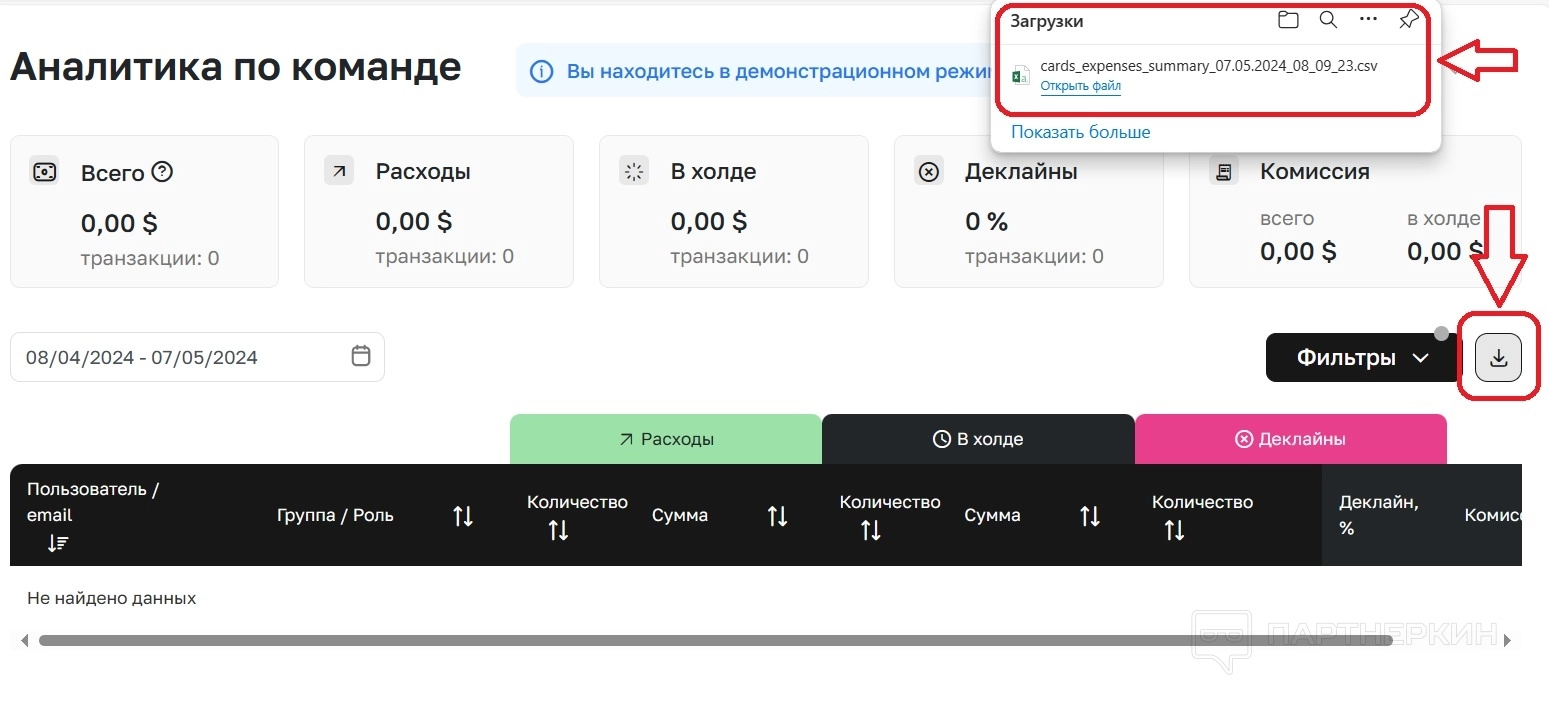
Task: Click the cards_expenses_summary CSV file name
Action: pos(1209,66)
